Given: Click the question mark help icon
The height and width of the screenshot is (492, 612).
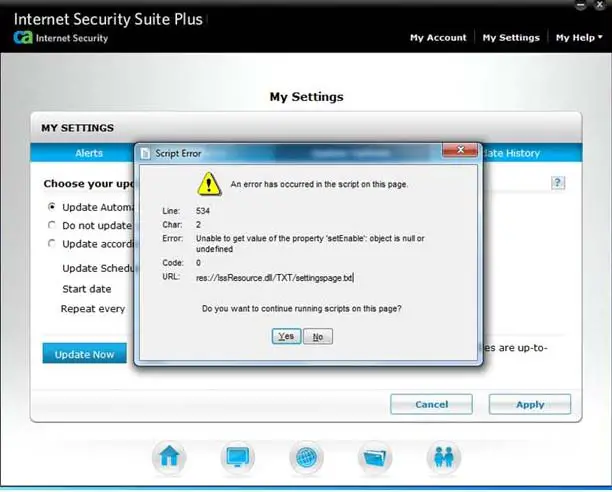Looking at the screenshot, I should tap(558, 183).
